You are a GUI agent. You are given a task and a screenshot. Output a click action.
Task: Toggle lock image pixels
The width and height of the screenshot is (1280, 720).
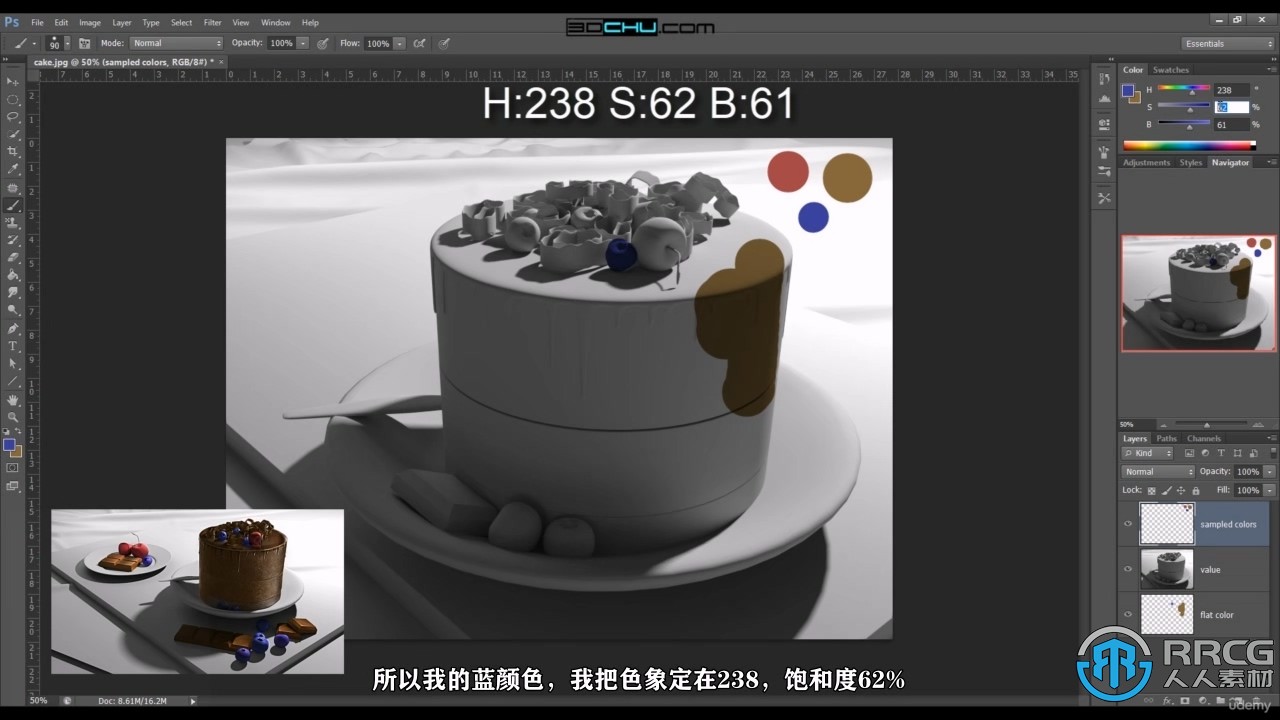1166,491
